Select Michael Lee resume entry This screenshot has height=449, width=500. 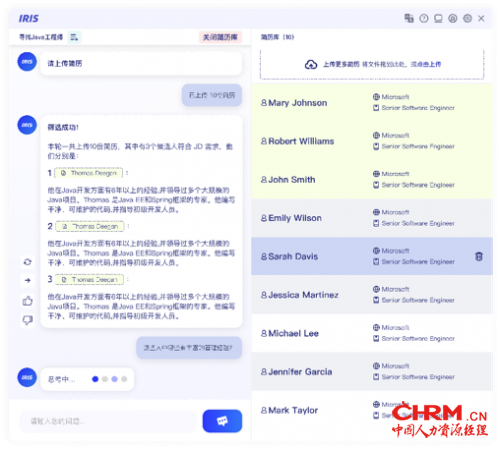[372, 333]
